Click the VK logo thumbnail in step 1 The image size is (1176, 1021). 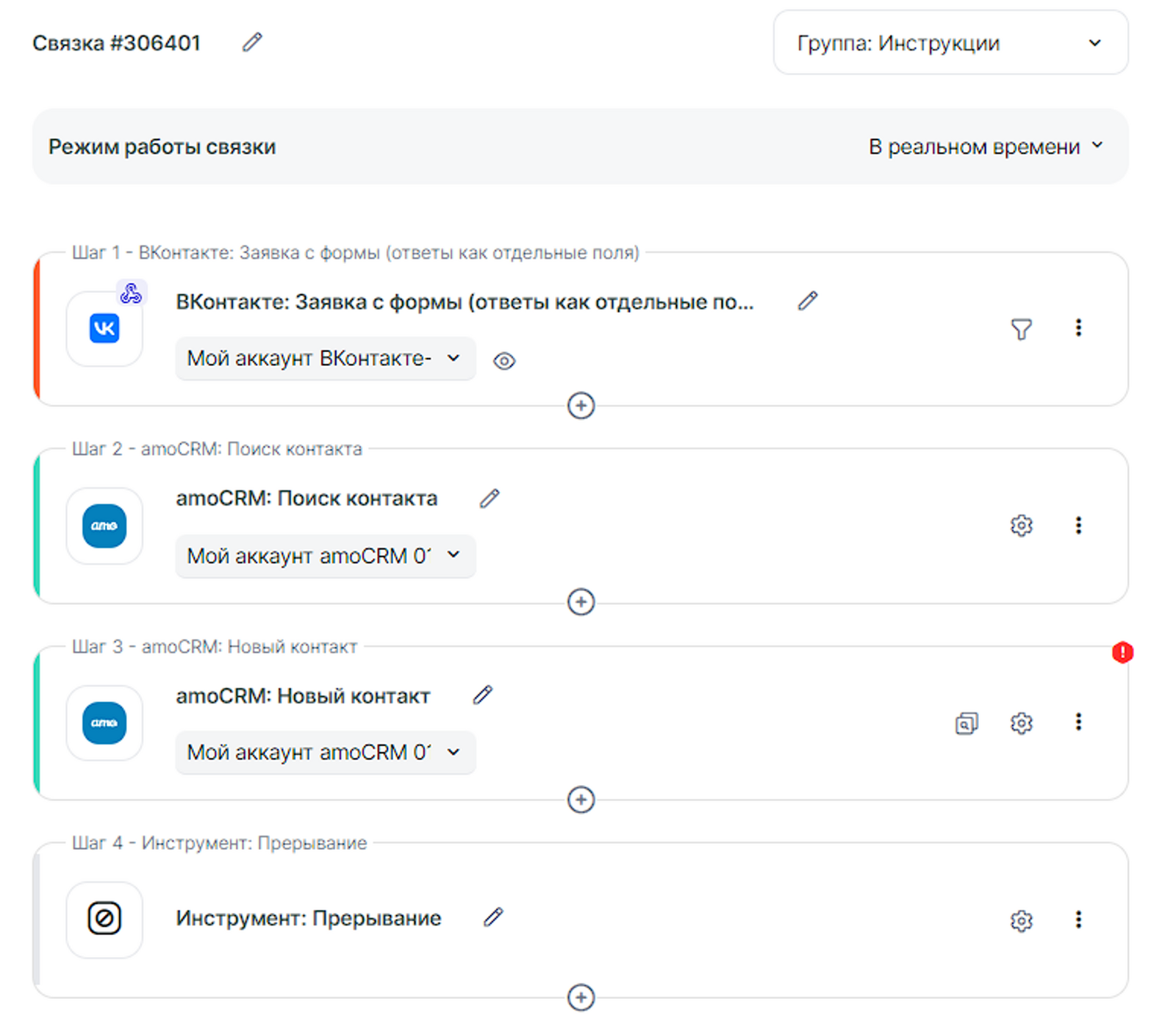(104, 329)
